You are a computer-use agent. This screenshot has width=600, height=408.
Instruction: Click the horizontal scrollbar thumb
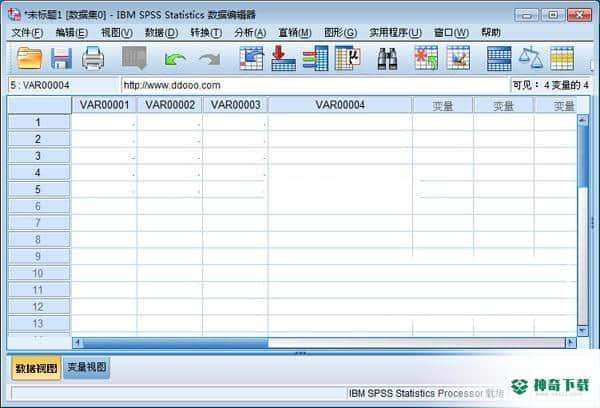[176, 343]
